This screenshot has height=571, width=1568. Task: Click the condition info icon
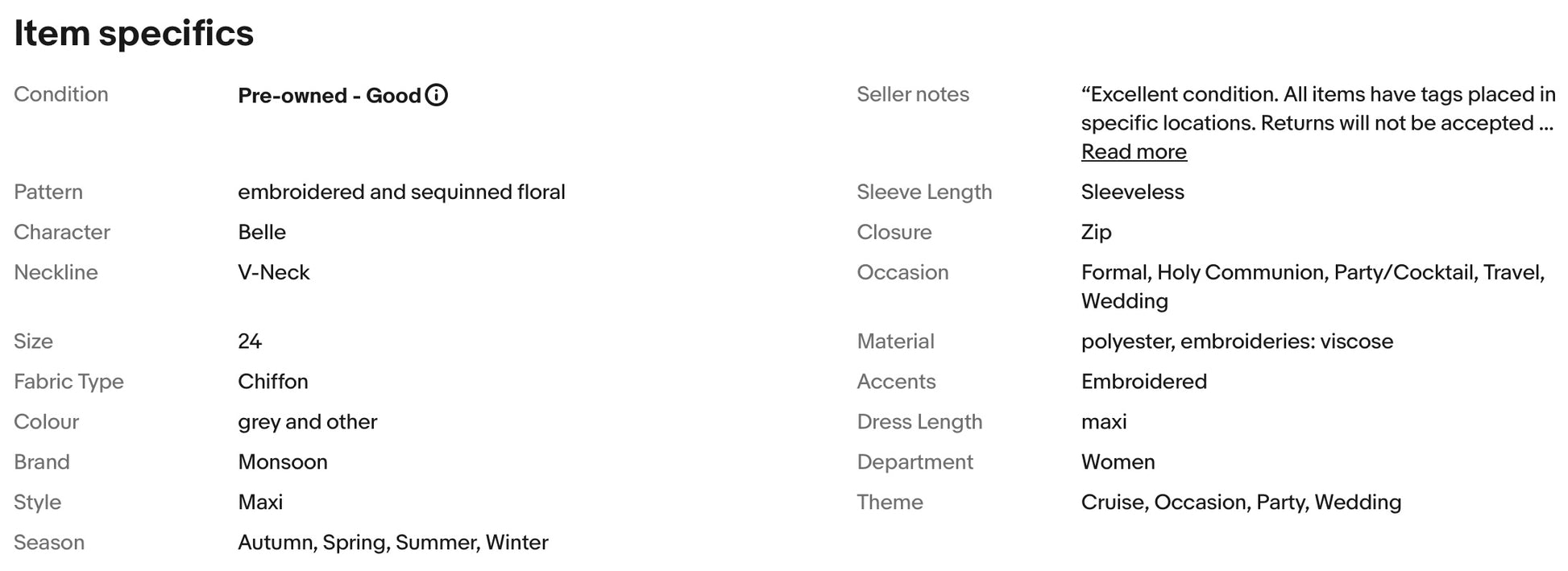436,95
